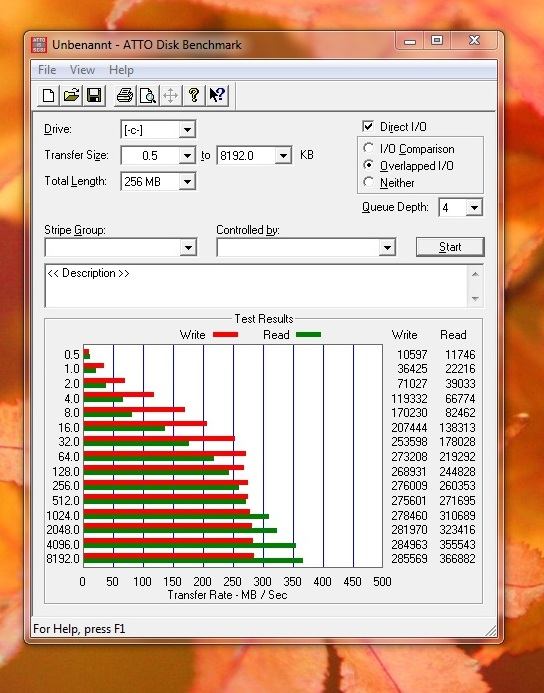544x693 pixels.
Task: Click the Test Results group title
Action: [x=264, y=319]
